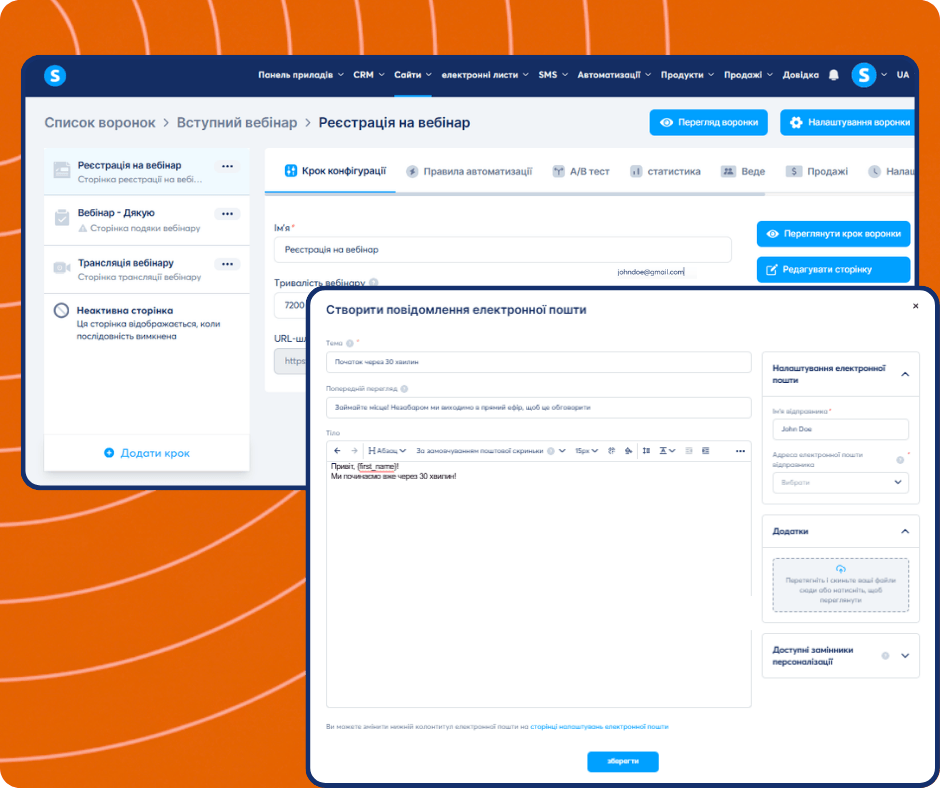Open the Продажі dropdown in top navigation

click(748, 75)
